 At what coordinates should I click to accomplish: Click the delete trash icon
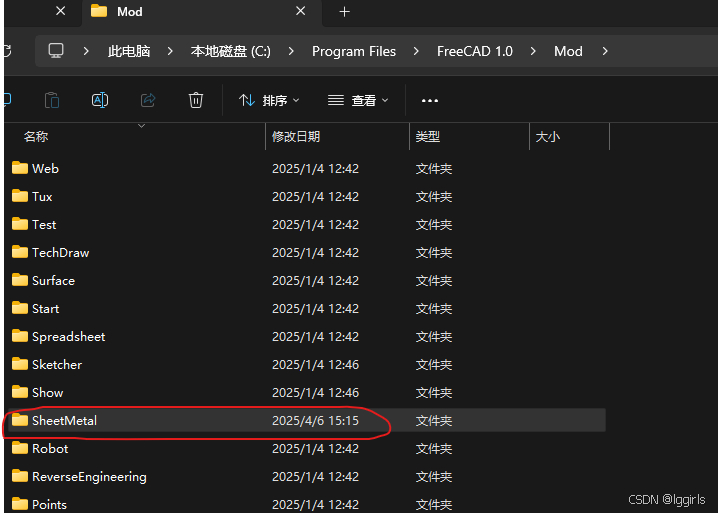pos(196,100)
